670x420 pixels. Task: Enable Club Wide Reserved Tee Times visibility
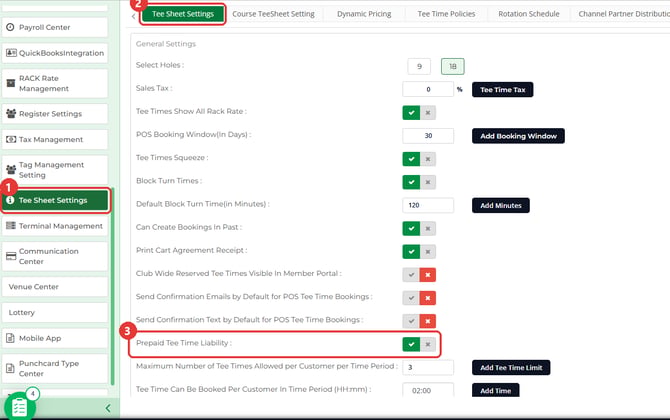point(411,275)
